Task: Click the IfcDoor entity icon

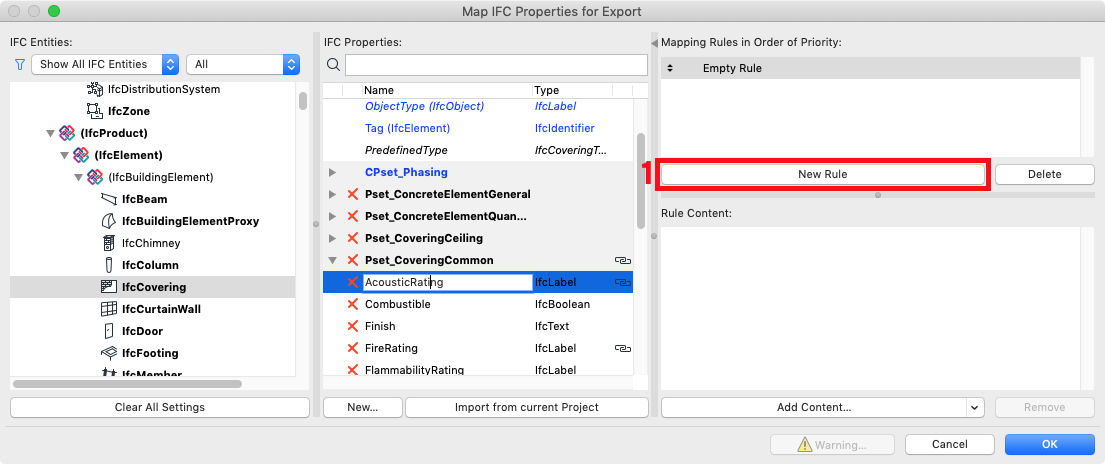Action: [109, 331]
